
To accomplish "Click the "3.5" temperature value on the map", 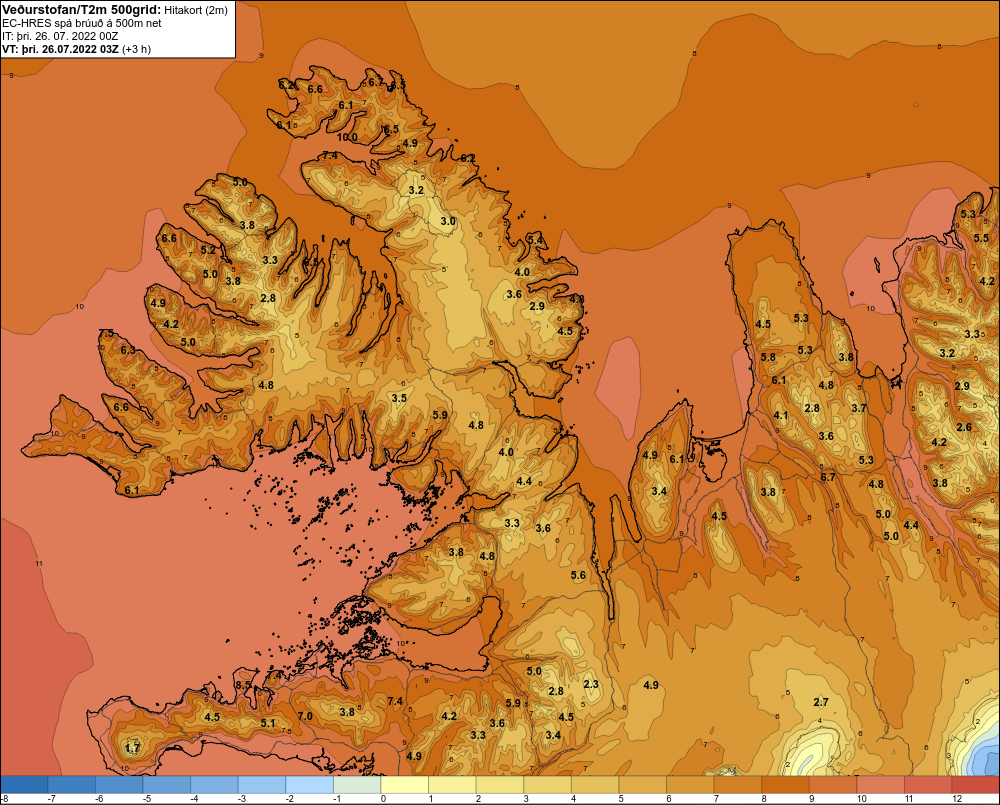I will (x=399, y=398).
